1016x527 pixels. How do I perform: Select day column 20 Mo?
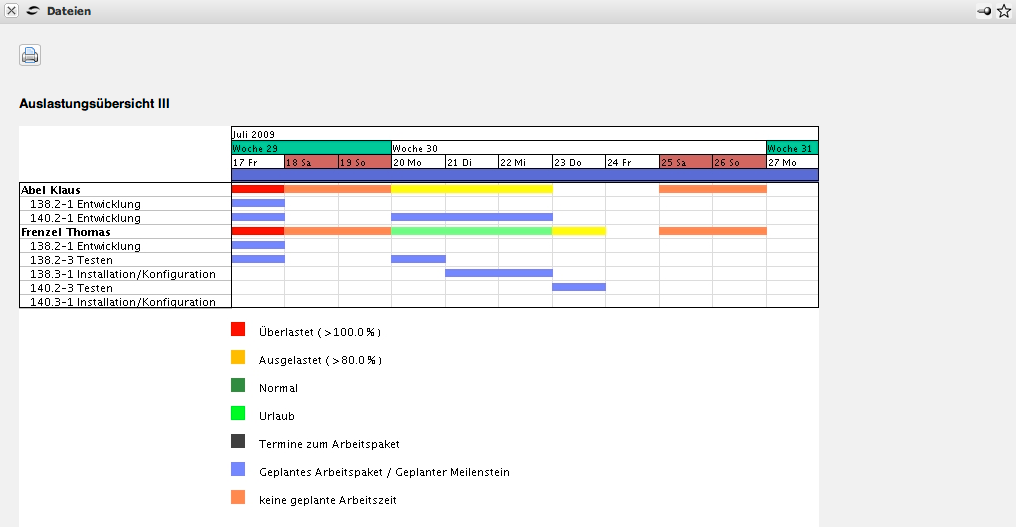coord(417,162)
